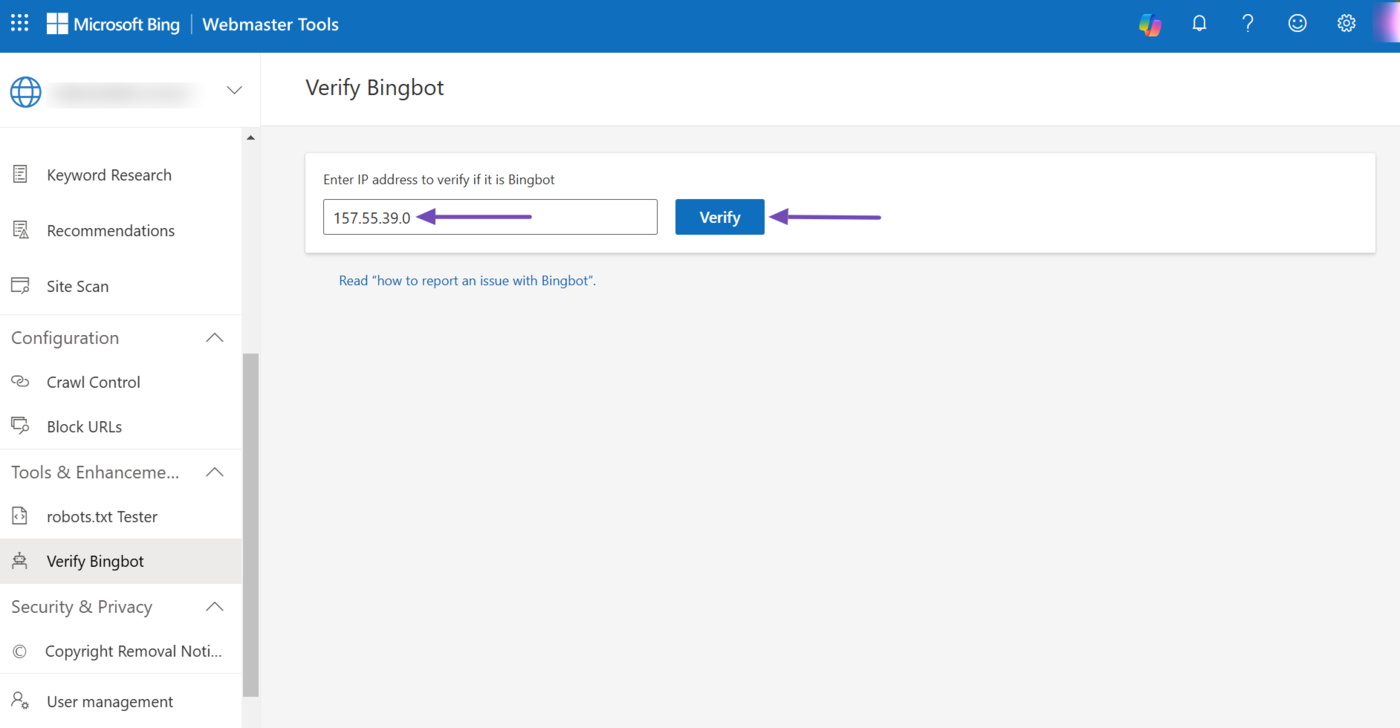Open Keyword Research in sidebar
The image size is (1400, 728).
[x=109, y=175]
